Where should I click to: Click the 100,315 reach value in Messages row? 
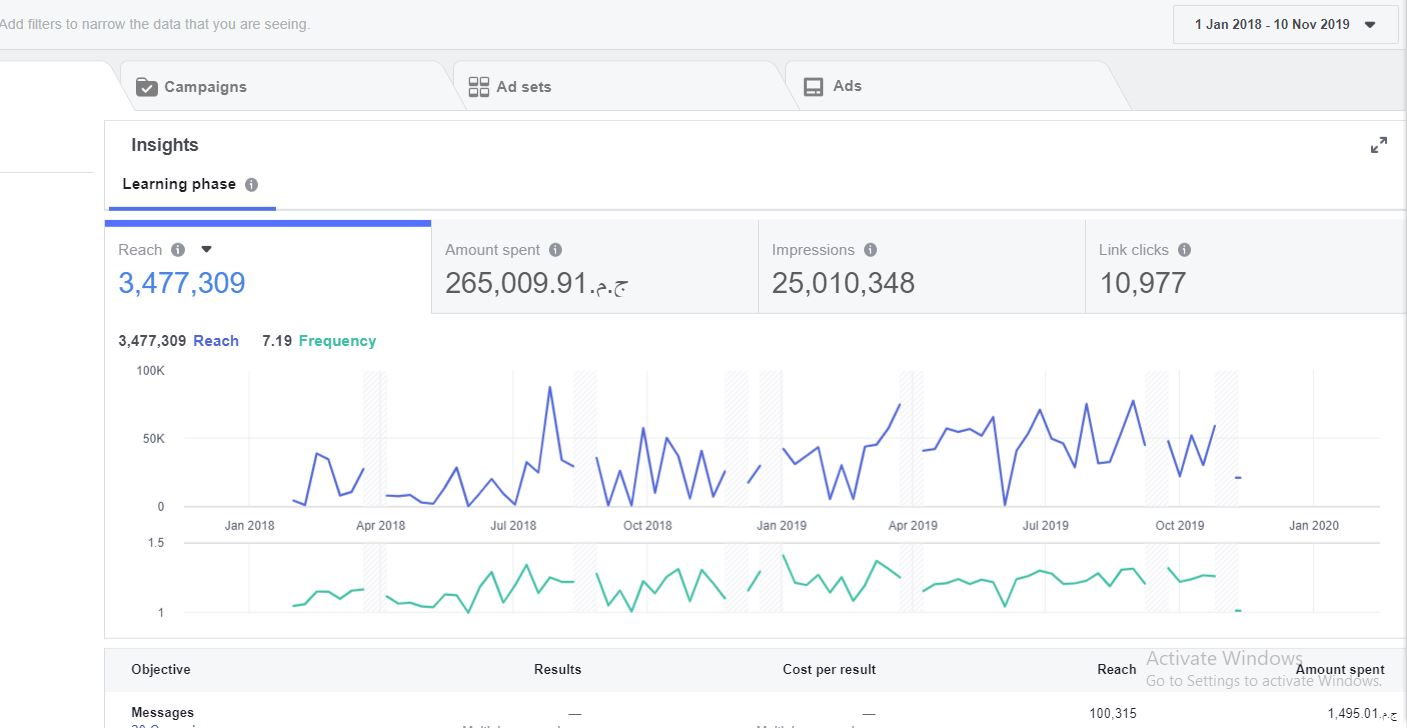point(1113,713)
